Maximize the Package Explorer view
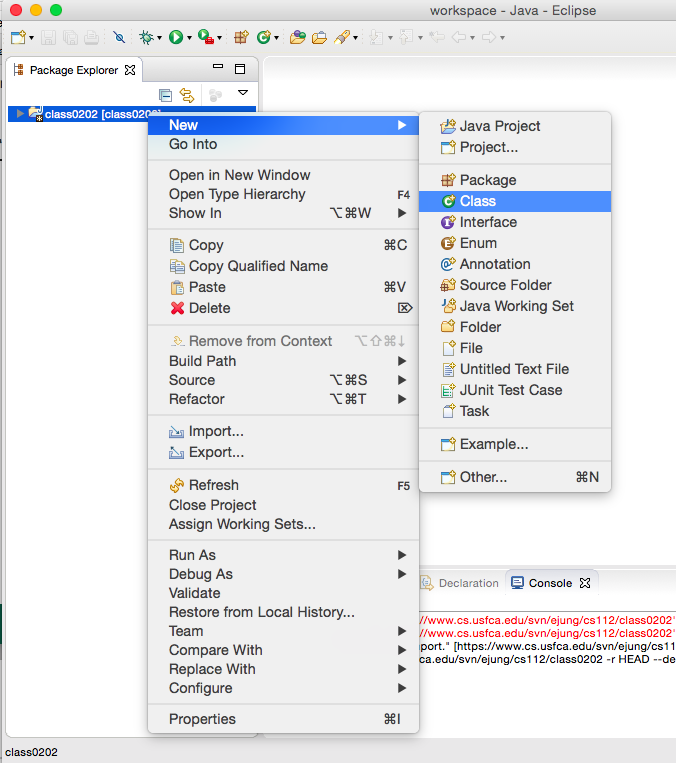 click(x=240, y=69)
